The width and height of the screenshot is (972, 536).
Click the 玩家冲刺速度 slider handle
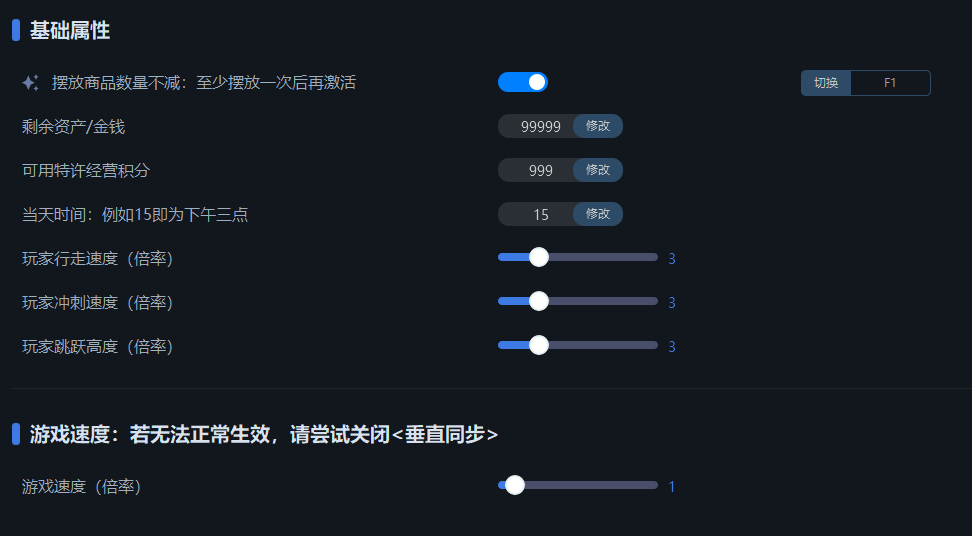[539, 301]
